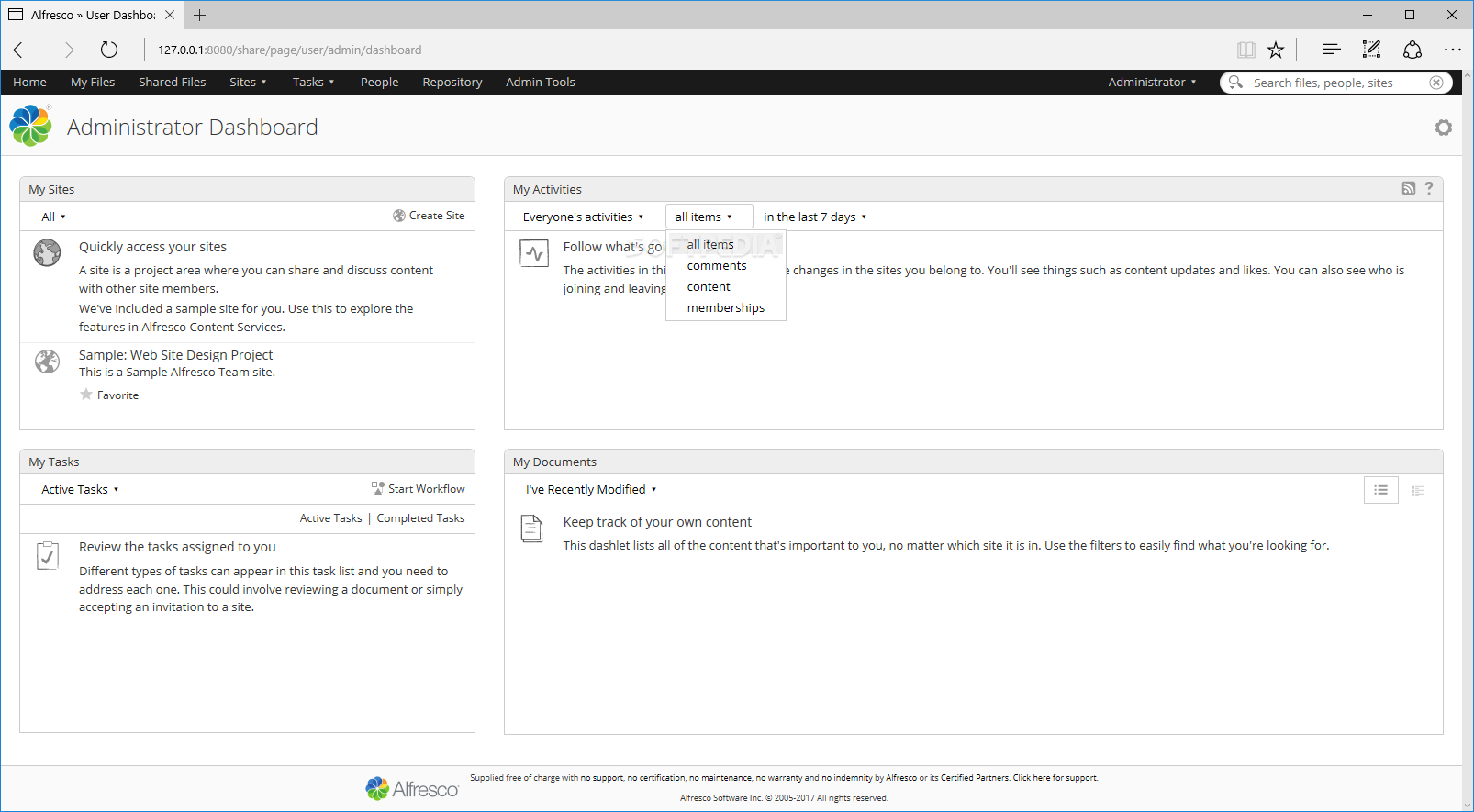Viewport: 1474px width, 812px height.
Task: Open Admin Tools page
Action: point(540,82)
